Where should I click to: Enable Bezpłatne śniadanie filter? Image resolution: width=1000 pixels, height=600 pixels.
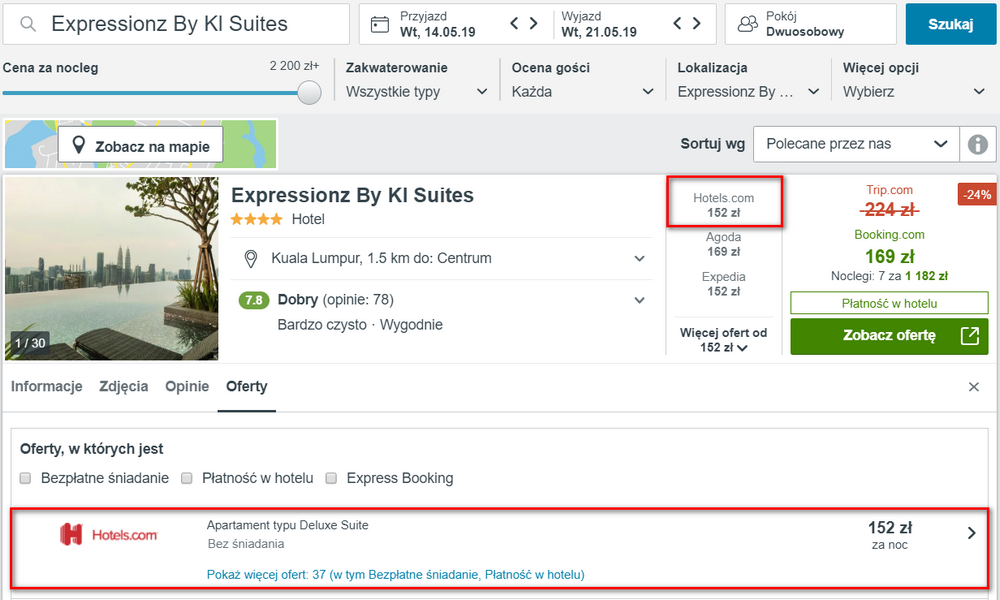26,478
